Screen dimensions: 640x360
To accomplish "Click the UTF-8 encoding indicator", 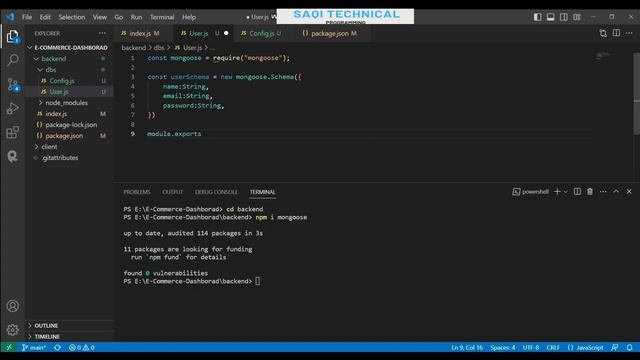I will coord(531,347).
